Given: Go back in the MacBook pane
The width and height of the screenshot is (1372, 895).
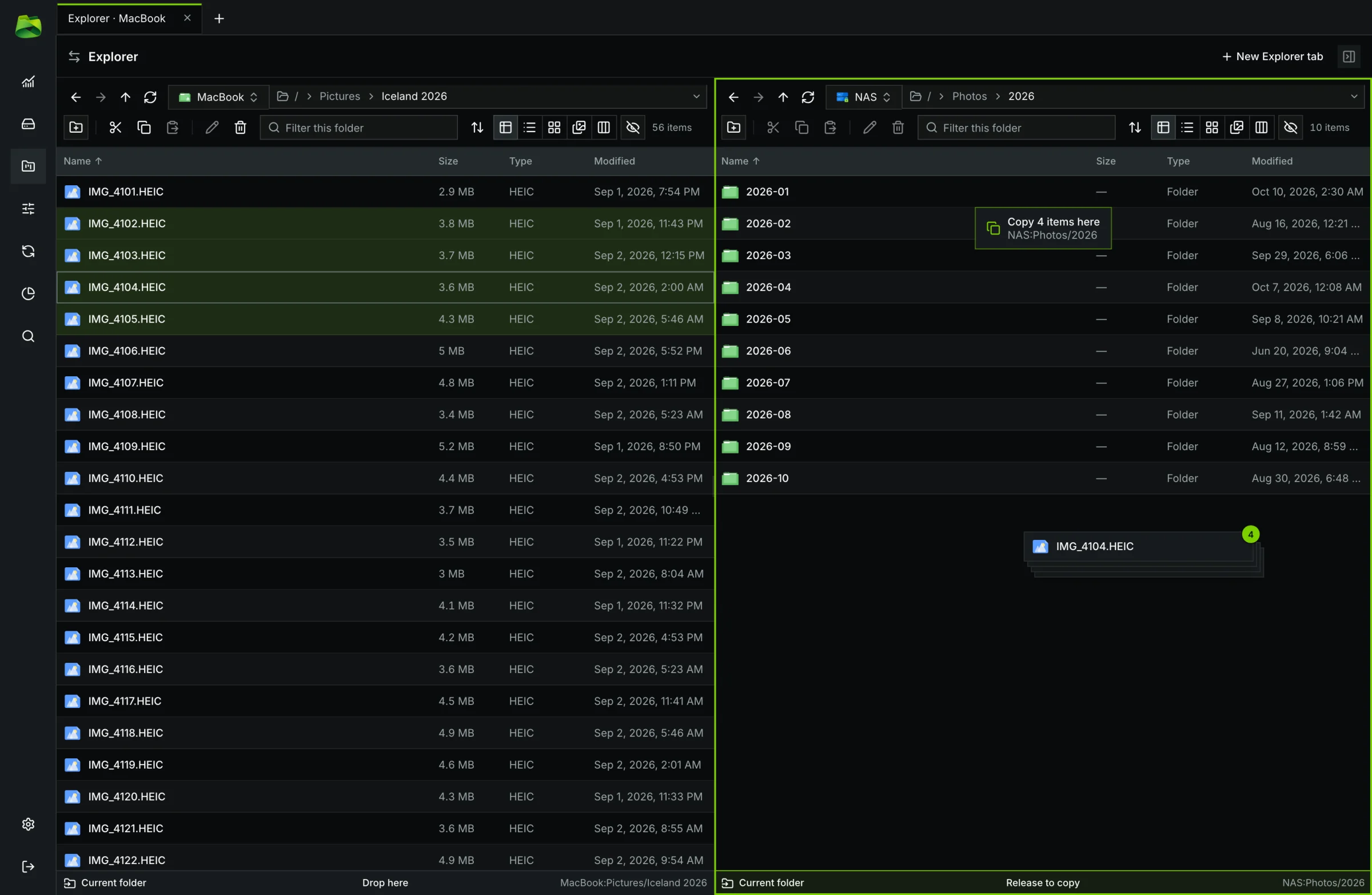Looking at the screenshot, I should click(x=75, y=97).
